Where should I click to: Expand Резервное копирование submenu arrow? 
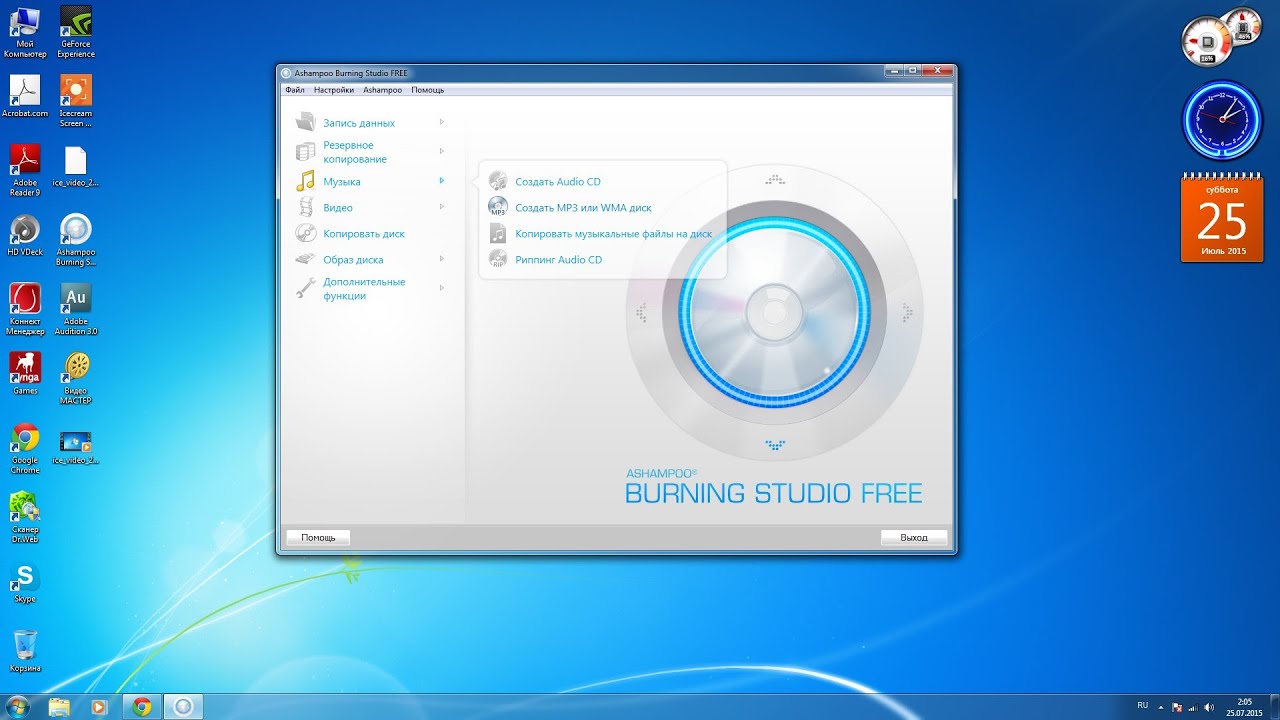441,151
